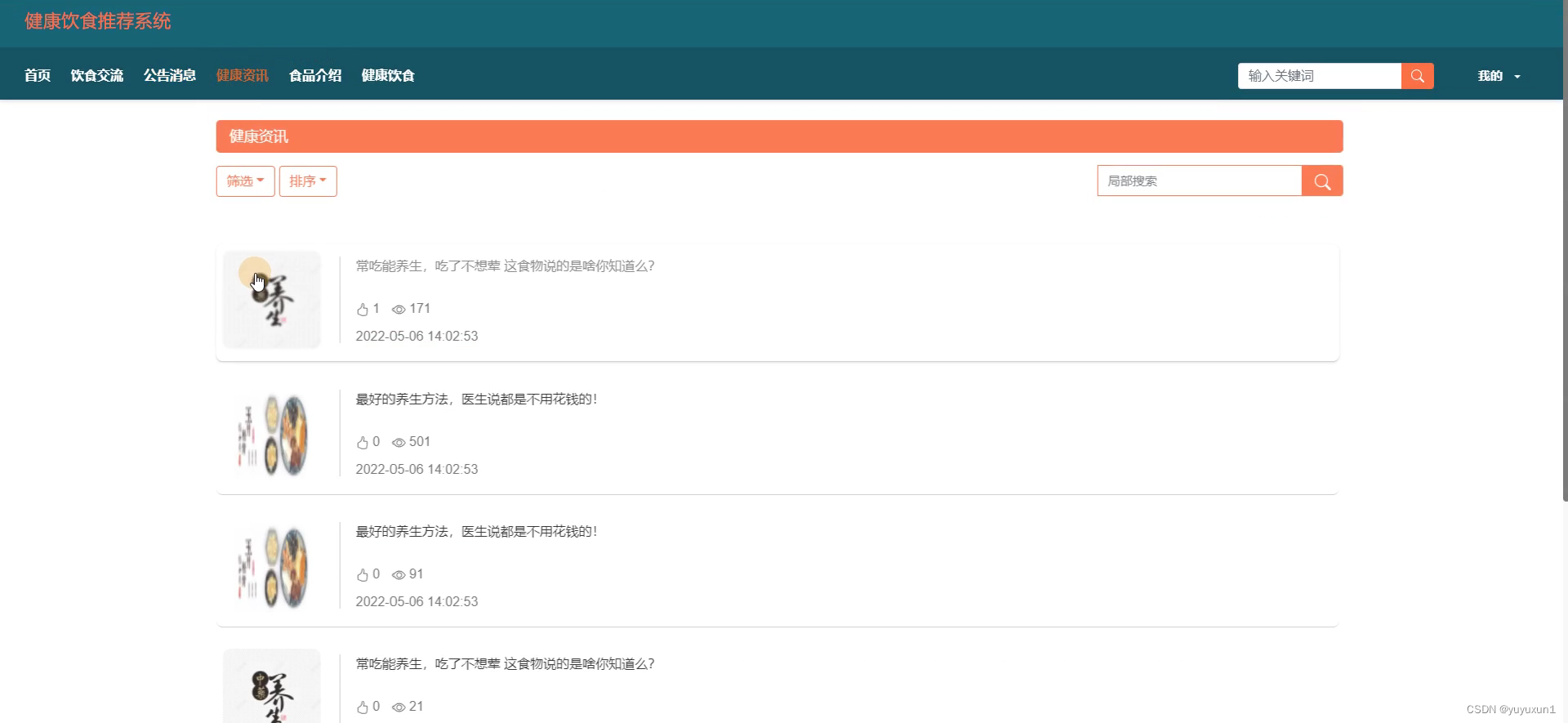Viewport: 1568px width, 723px height.
Task: Click thumbnail of the 501-views article
Action: point(272,435)
